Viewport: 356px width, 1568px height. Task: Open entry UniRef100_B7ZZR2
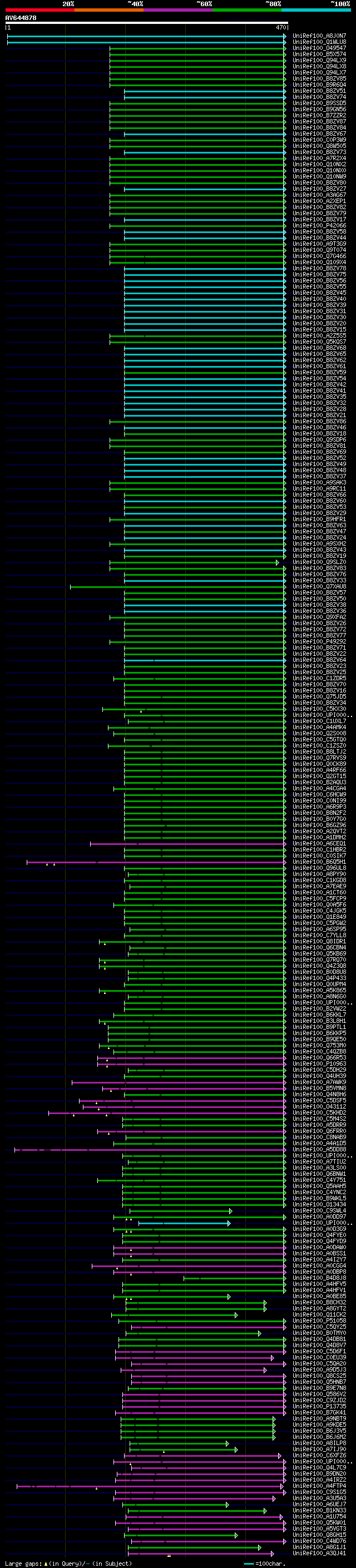319,116
